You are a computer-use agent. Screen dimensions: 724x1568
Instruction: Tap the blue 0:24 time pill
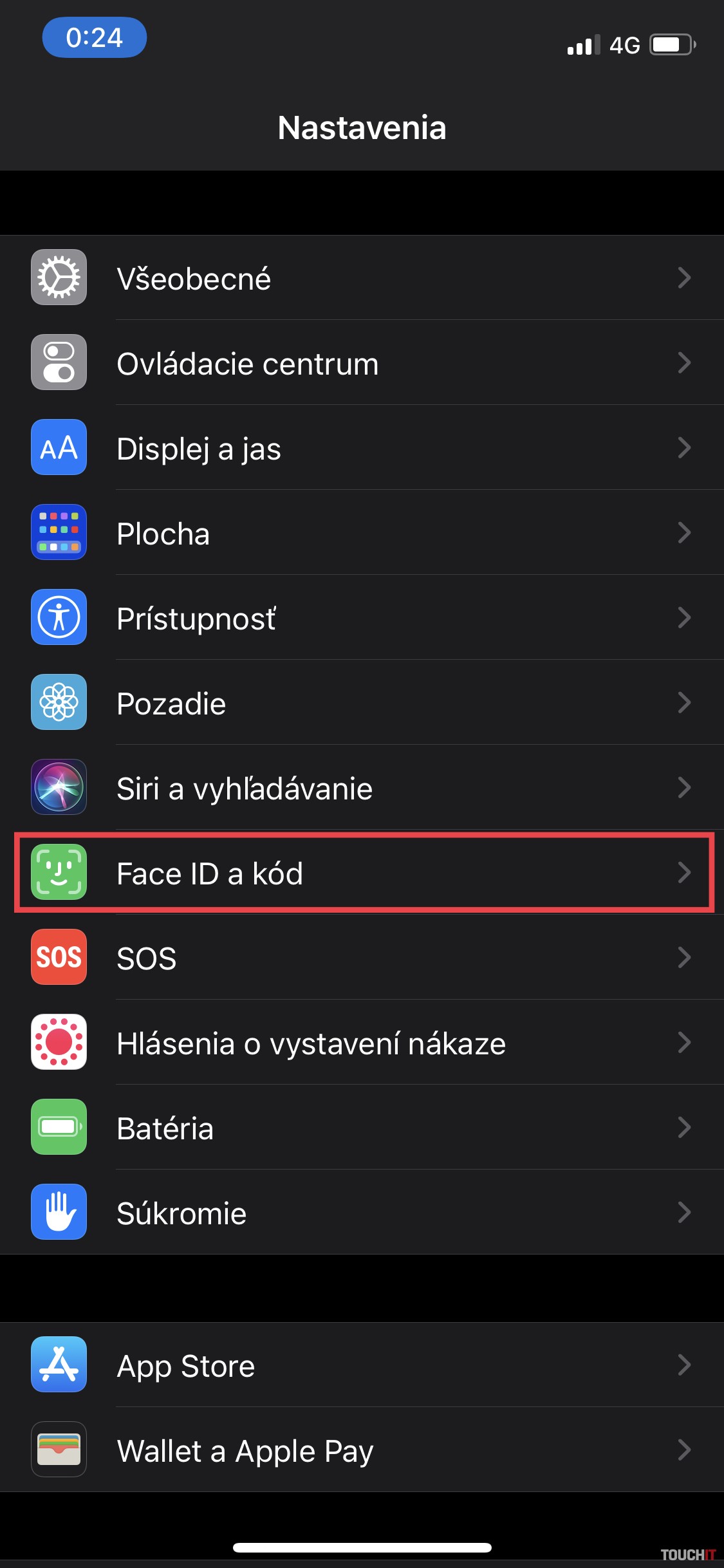point(94,37)
